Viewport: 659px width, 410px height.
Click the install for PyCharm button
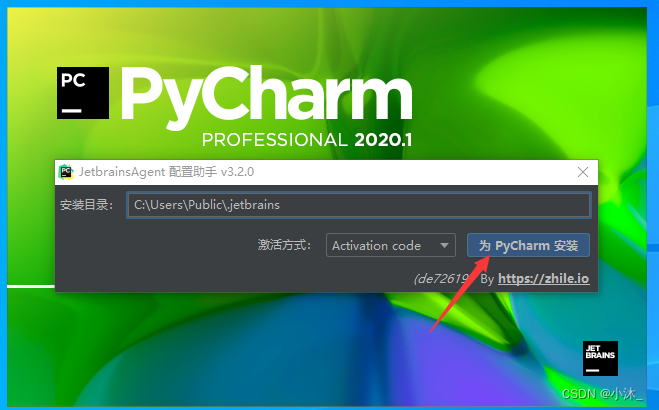tap(528, 245)
